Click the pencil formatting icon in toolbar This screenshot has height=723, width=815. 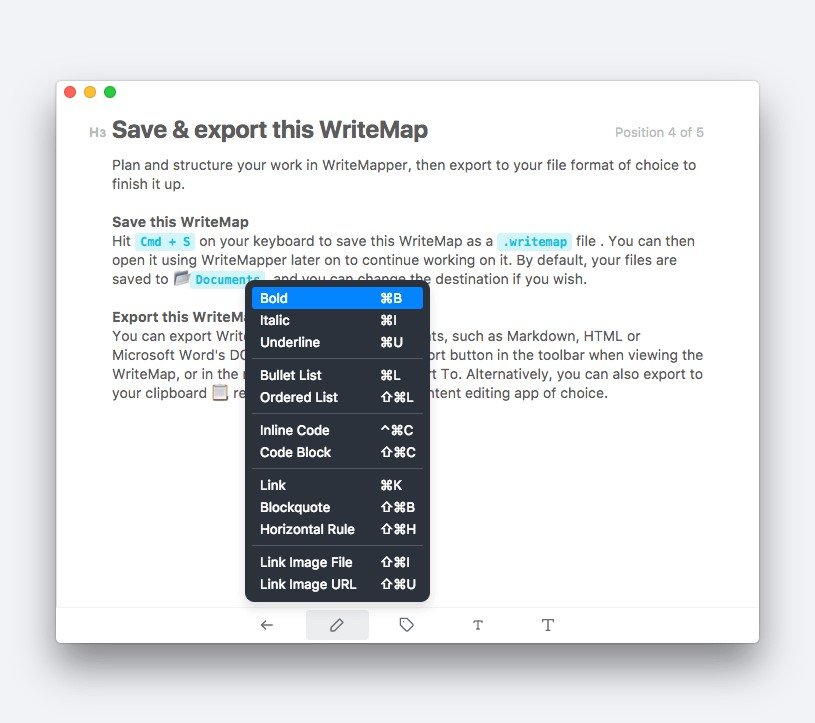337,625
